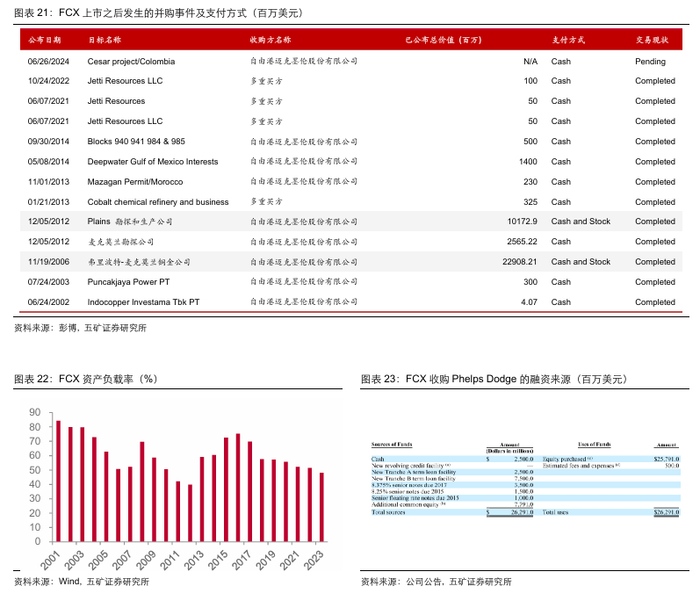Select the 10172.9 value in Plains row

tap(519, 221)
